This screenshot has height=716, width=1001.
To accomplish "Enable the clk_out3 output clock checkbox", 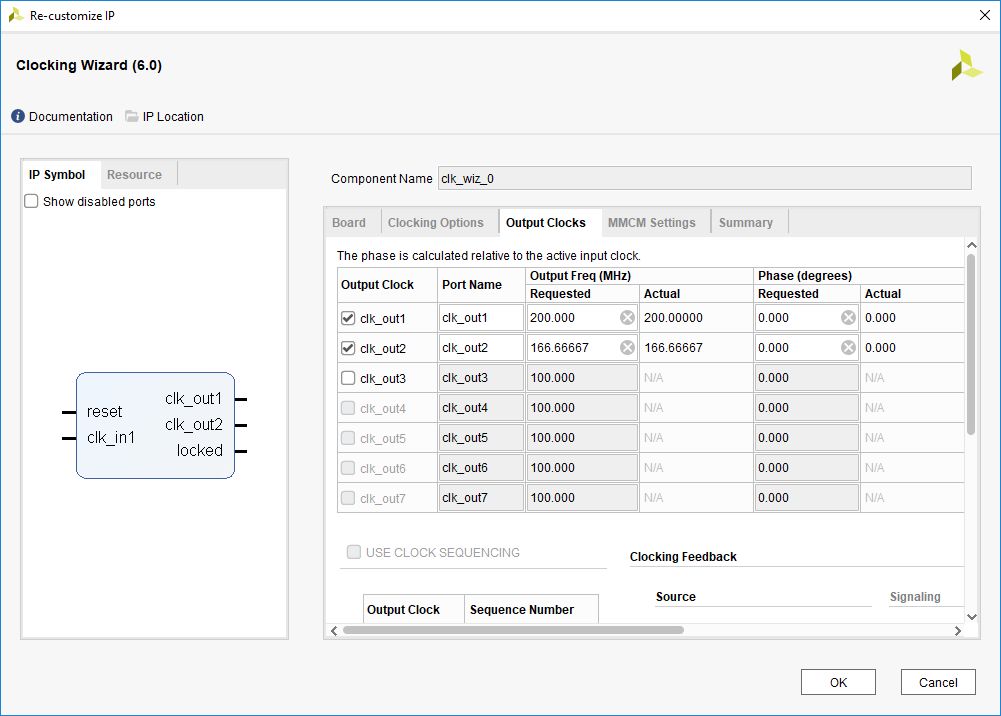I will [348, 378].
